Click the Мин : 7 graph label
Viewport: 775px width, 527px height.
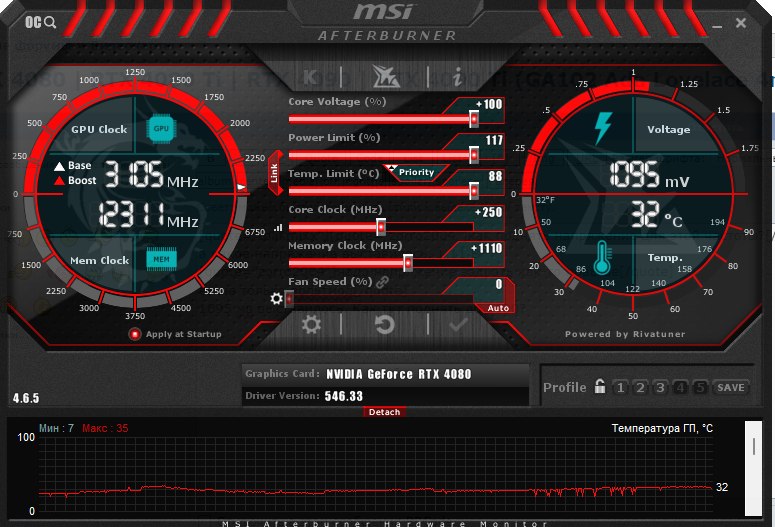coord(56,428)
